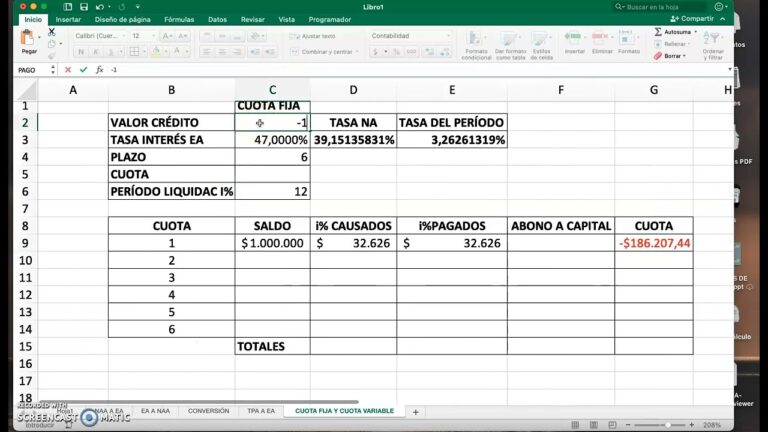Expand the formula bar with the arrow

click(729, 70)
